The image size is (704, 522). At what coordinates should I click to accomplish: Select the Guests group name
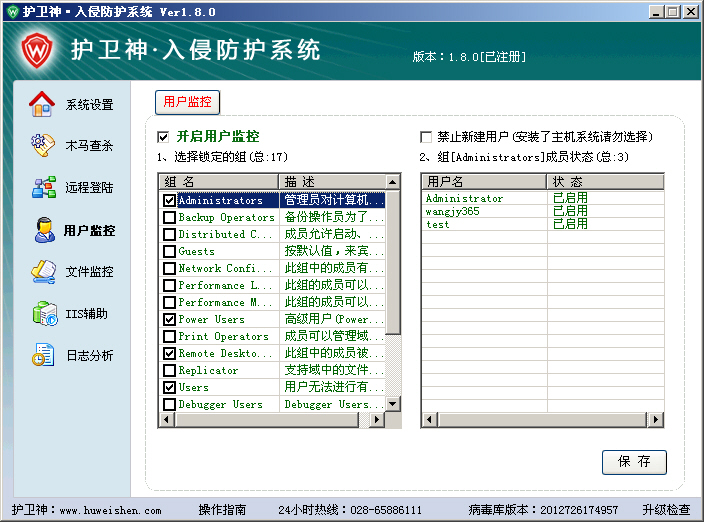197,251
